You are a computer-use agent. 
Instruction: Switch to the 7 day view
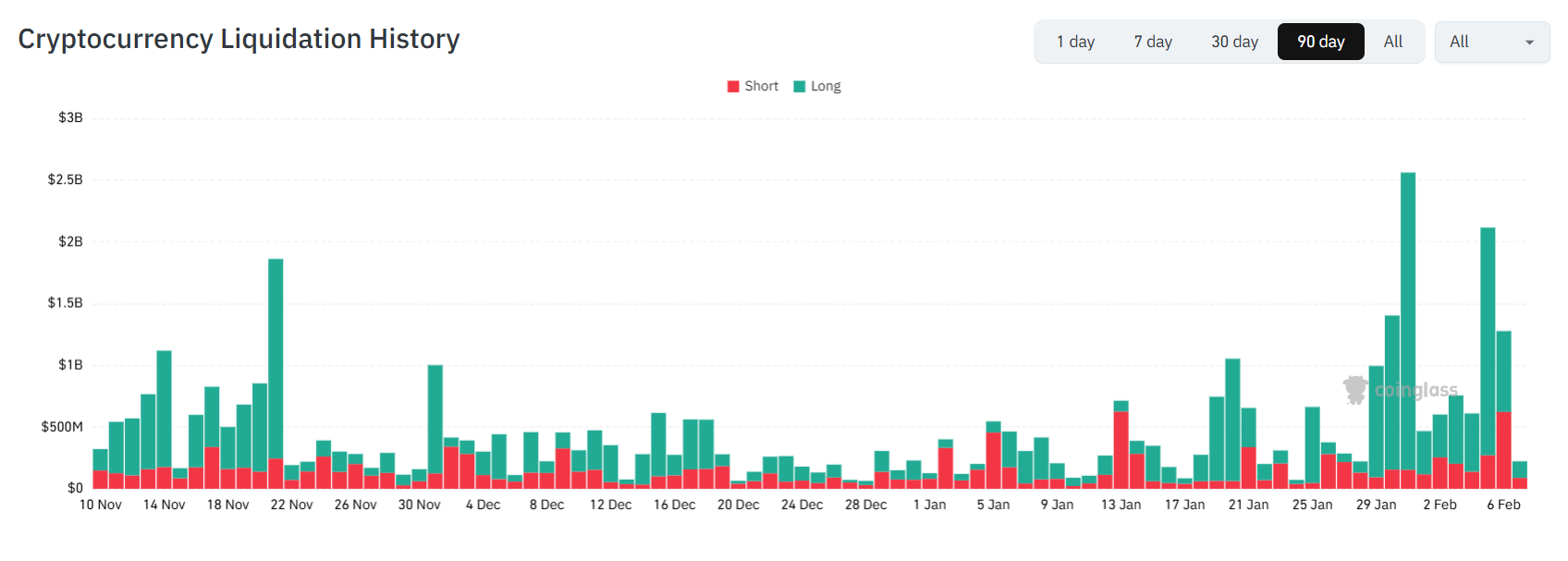[x=1153, y=42]
